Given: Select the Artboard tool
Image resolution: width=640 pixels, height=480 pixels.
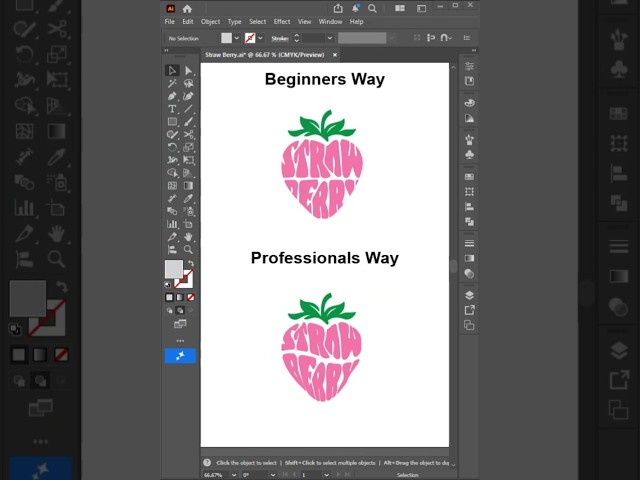Looking at the screenshot, I should point(188,224).
